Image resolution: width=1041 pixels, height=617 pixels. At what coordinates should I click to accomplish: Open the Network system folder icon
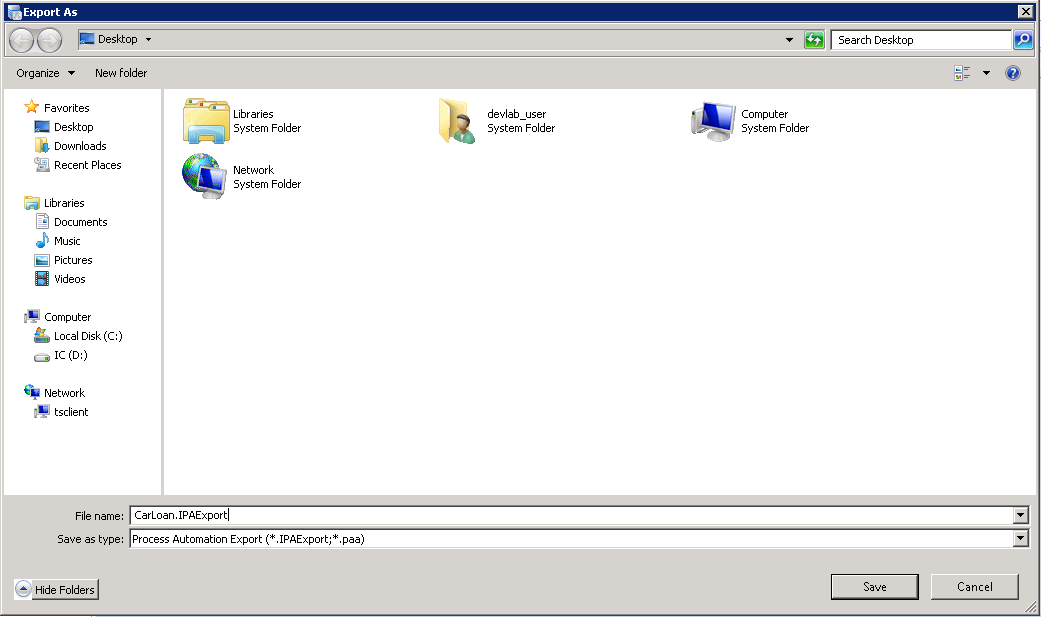pyautogui.click(x=206, y=177)
